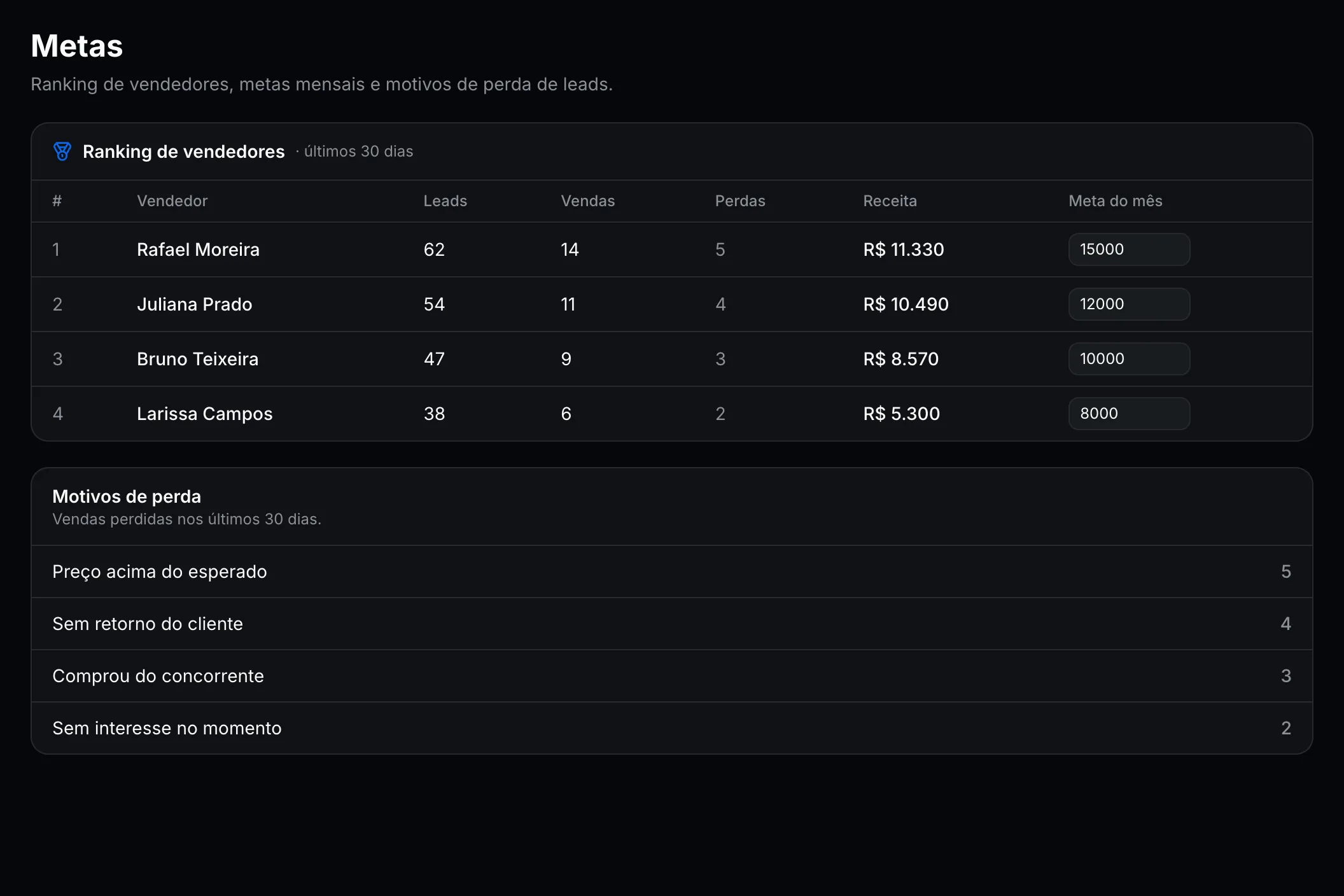Click Rafael Moreira's 62 leads count
Screen dimensions: 1344x896
434,249
